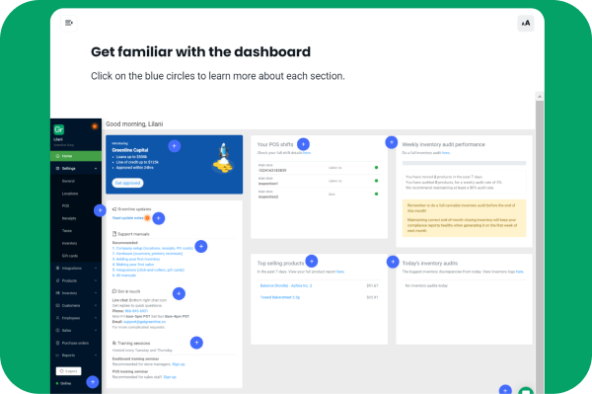This screenshot has width=592, height=394.
Task: Open the lesson menu icon at top left
Action: [69, 23]
